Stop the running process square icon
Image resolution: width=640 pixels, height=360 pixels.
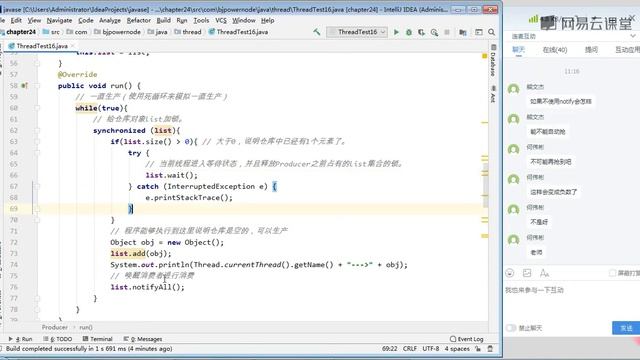447,32
